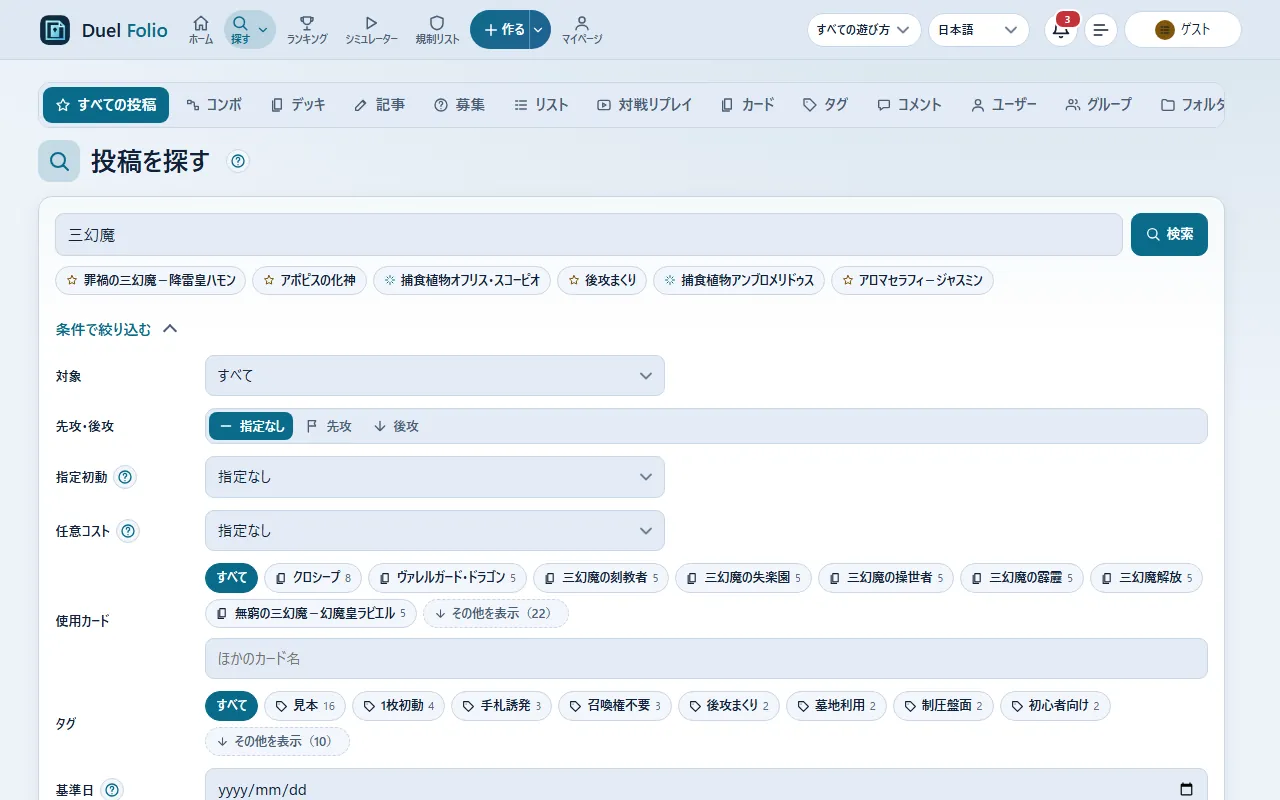Open the すべての遊び方 dropdown

pyautogui.click(x=864, y=30)
